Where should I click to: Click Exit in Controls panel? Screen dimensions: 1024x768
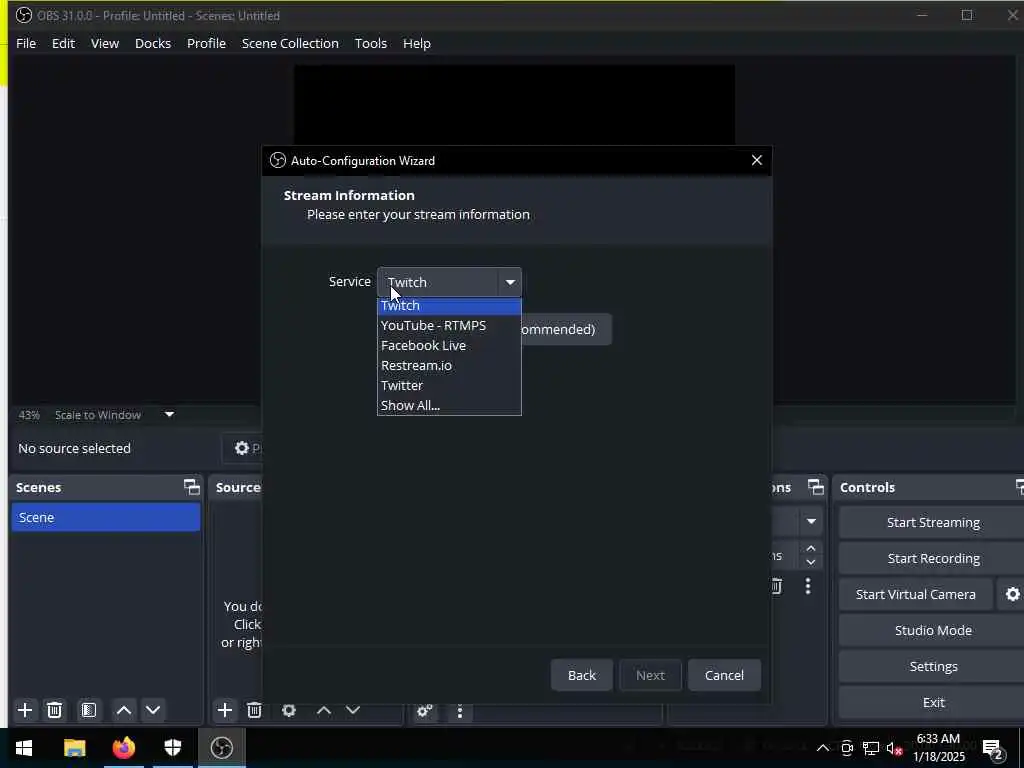click(933, 702)
